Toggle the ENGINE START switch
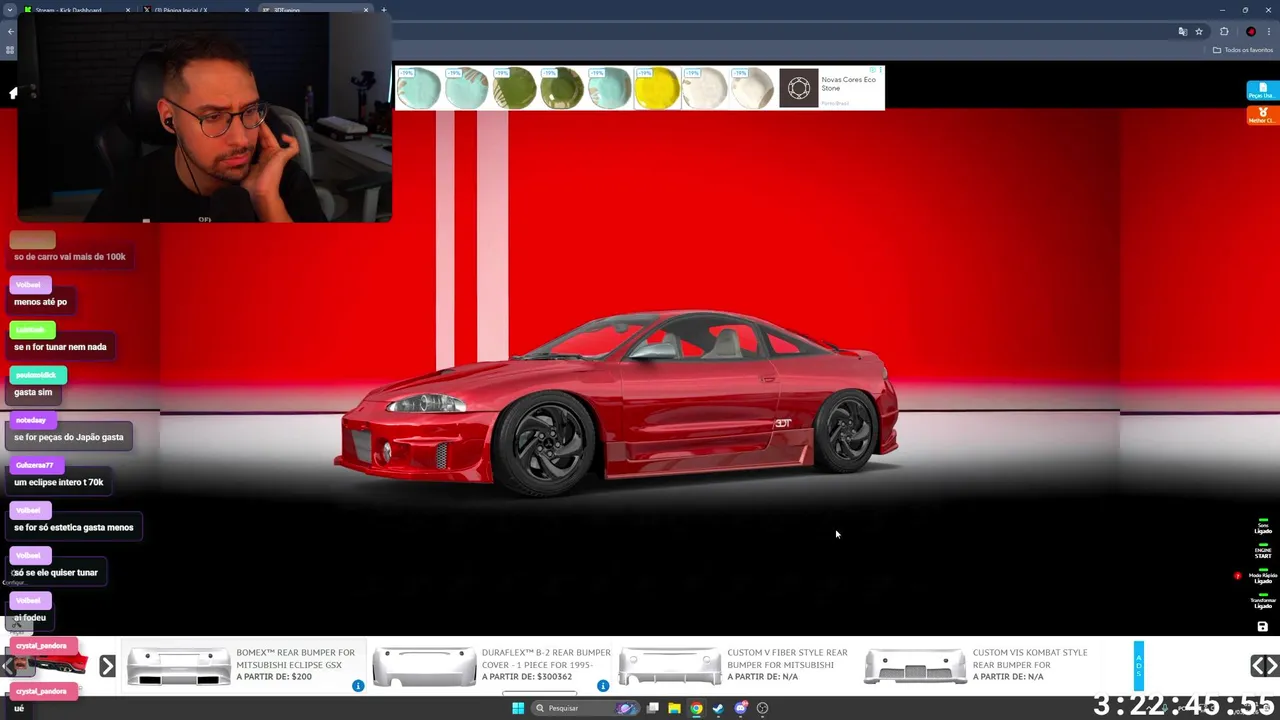This screenshot has height=720, width=1280. (x=1263, y=551)
